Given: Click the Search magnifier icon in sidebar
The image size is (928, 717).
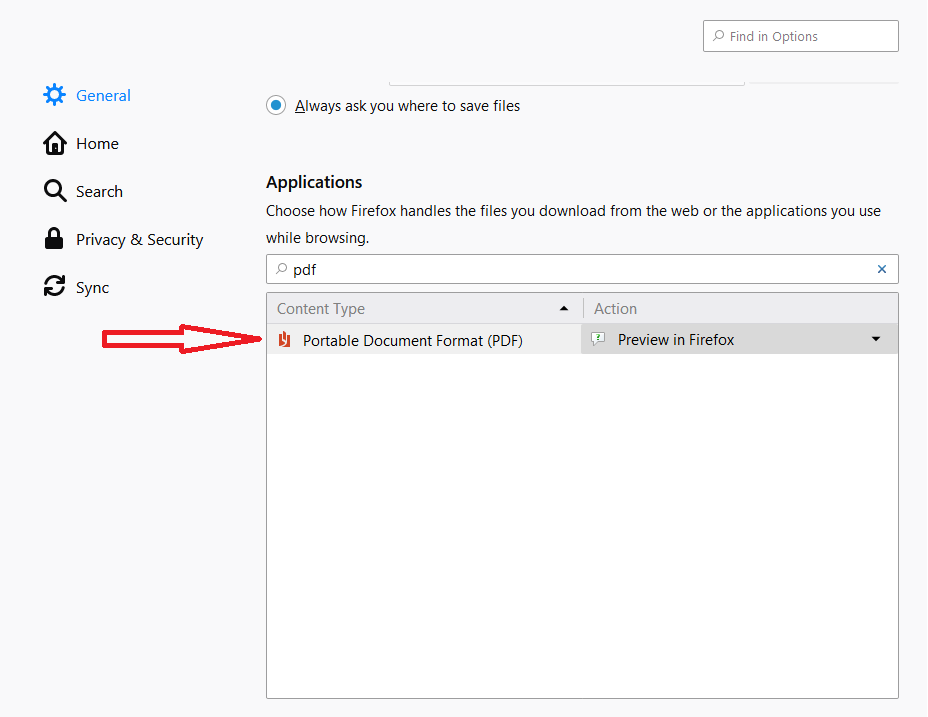Looking at the screenshot, I should coord(55,191).
